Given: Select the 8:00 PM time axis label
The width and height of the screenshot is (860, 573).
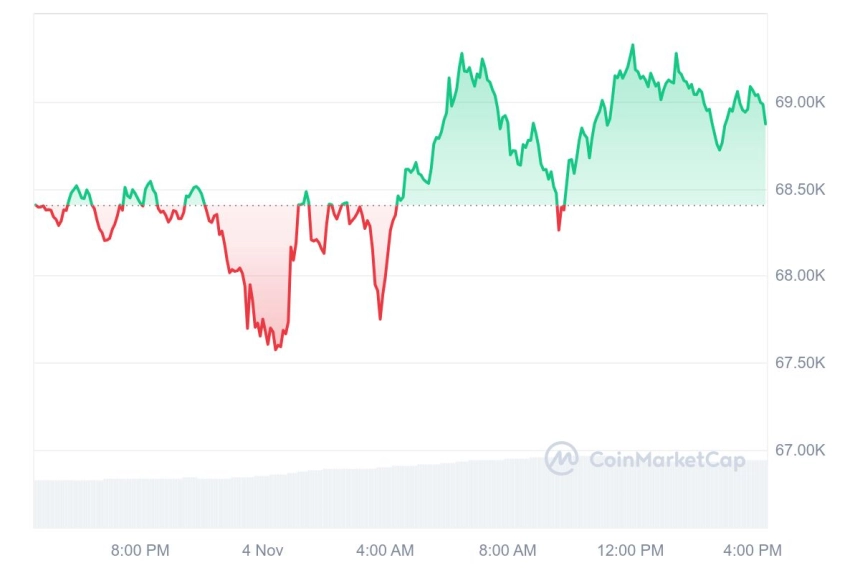Looking at the screenshot, I should point(140,550).
